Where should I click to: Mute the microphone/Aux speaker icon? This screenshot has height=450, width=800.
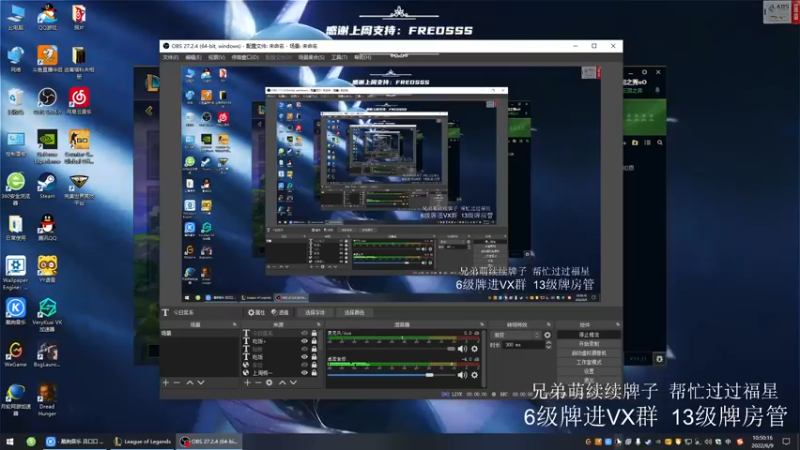click(x=462, y=349)
